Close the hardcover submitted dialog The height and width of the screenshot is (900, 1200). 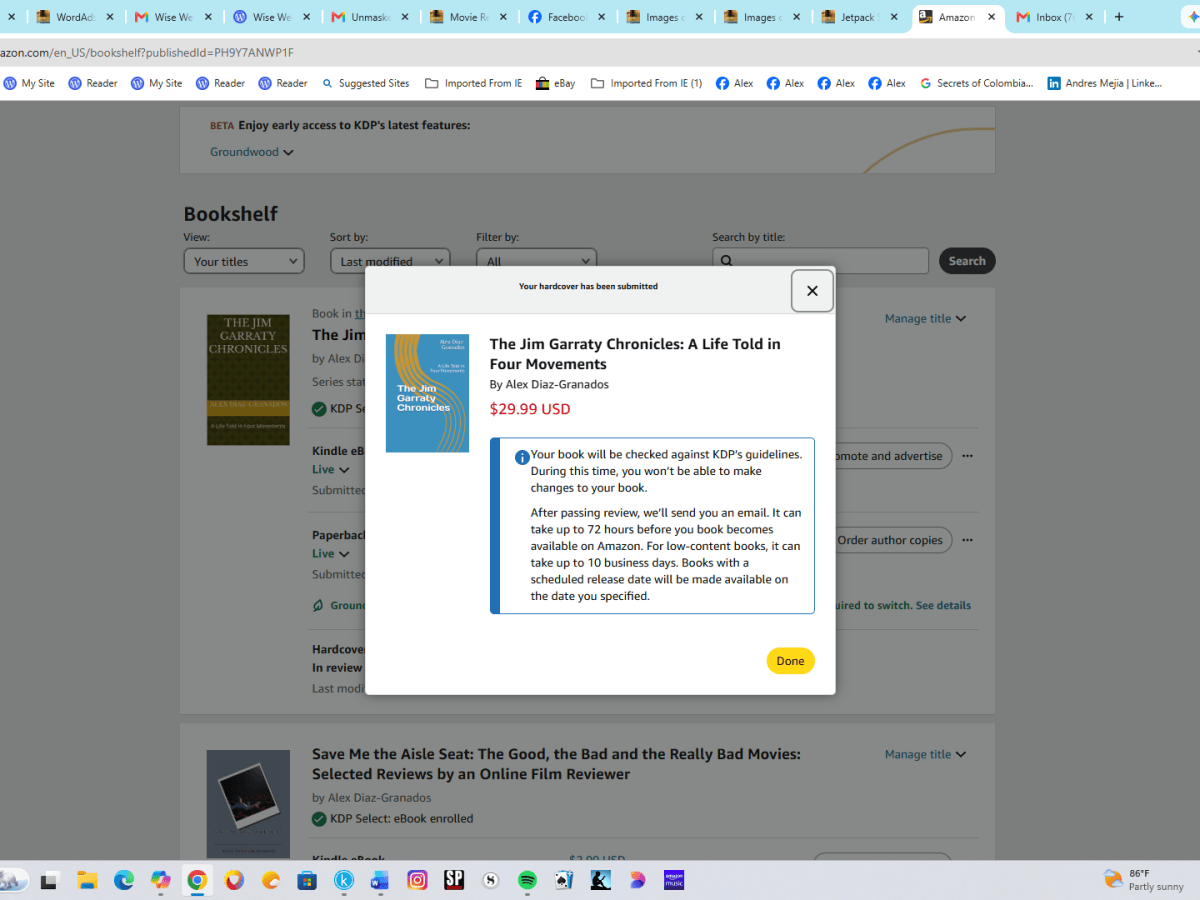(812, 291)
